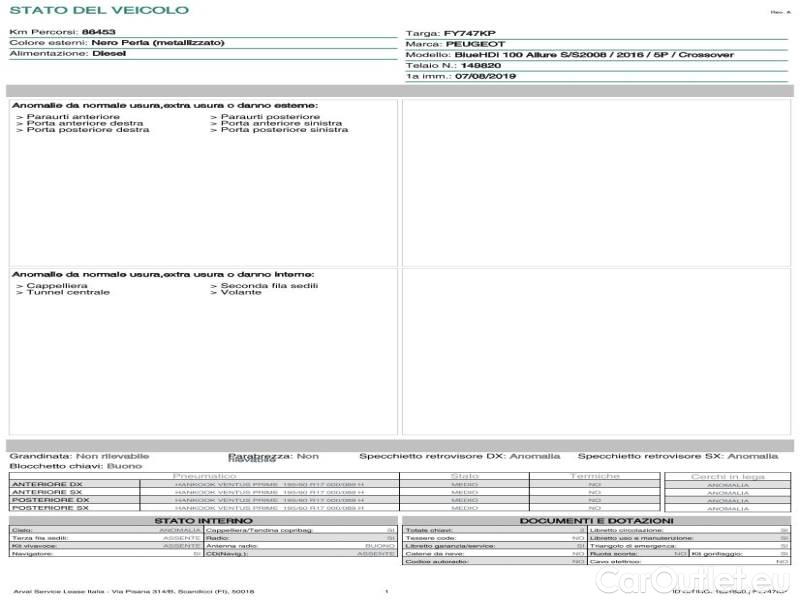
Task: Click the "Arval Service Lease Italia" footer address
Action: 134,592
